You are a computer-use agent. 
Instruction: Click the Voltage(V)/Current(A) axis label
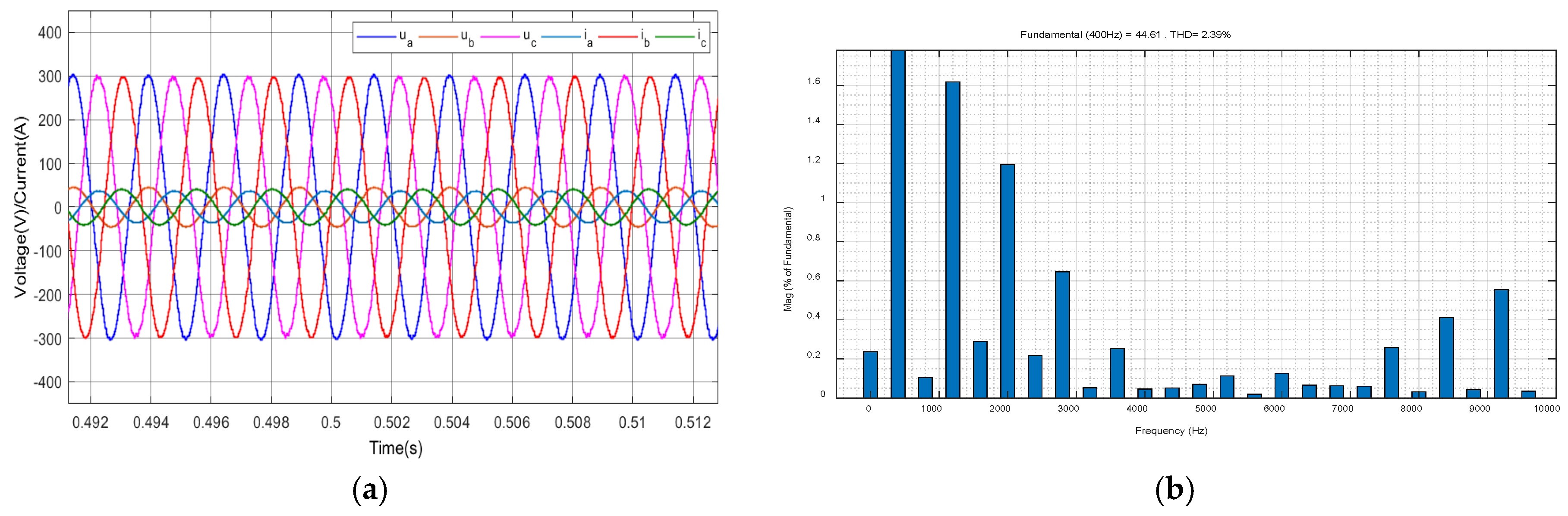coord(21,206)
